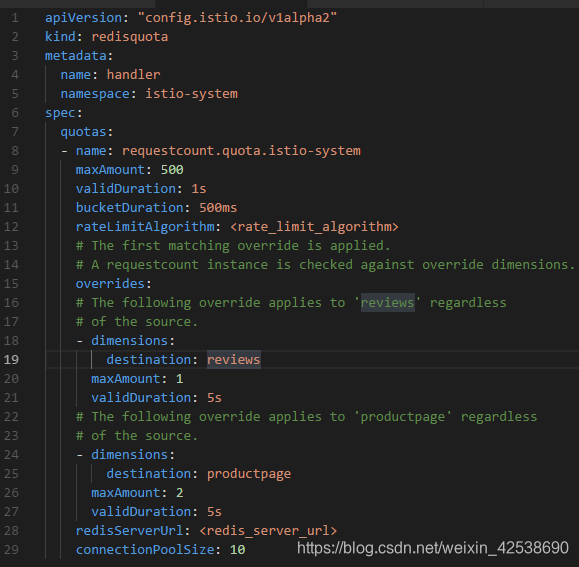Select the kind key on line 2
This screenshot has width=579, height=567.
click(60, 37)
